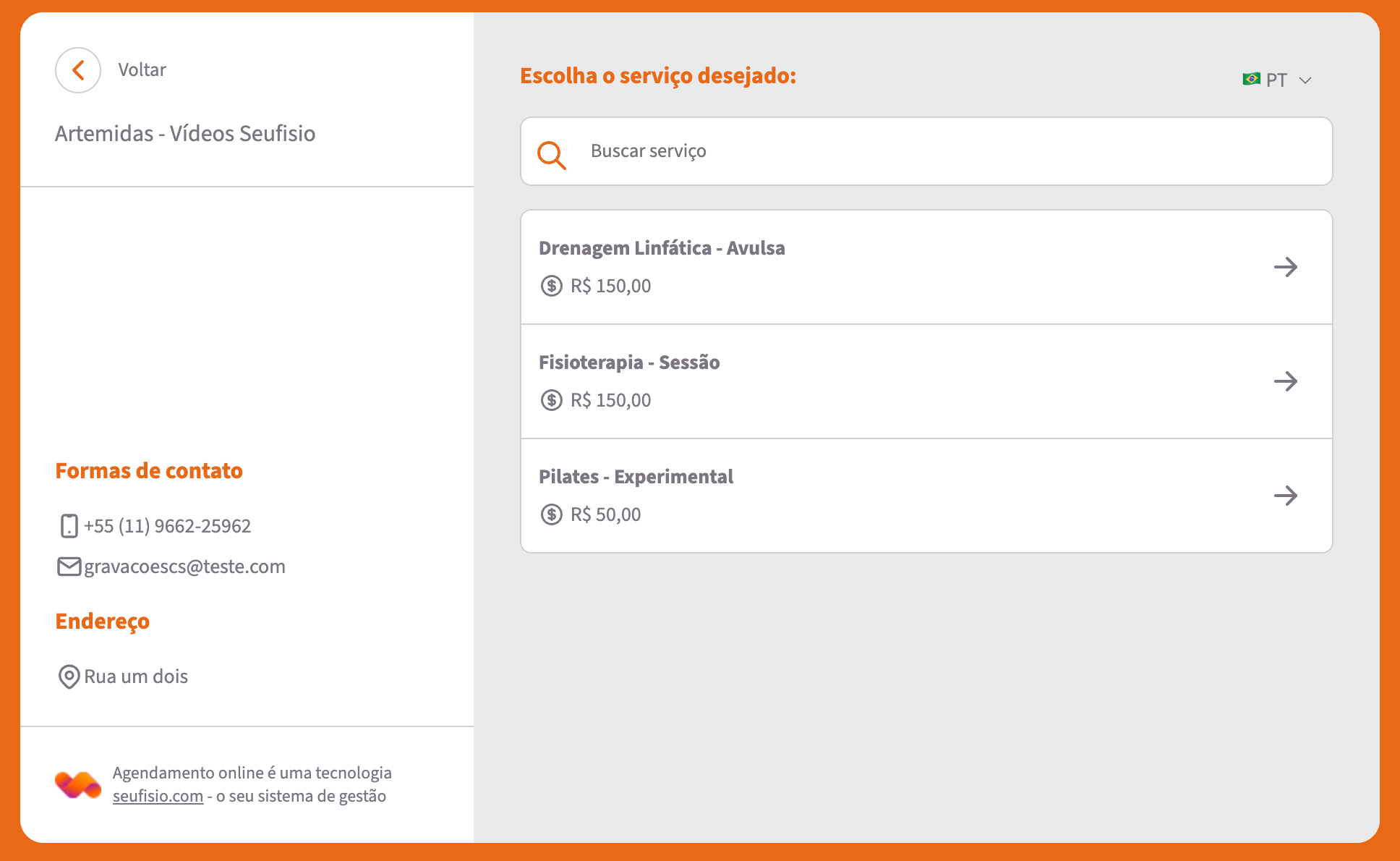Click the Voltar back label
Viewport: 1400px width, 861px height.
click(142, 70)
